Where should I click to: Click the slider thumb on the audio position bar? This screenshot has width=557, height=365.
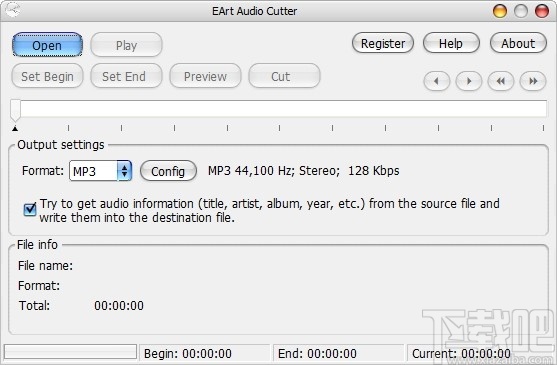[15, 110]
